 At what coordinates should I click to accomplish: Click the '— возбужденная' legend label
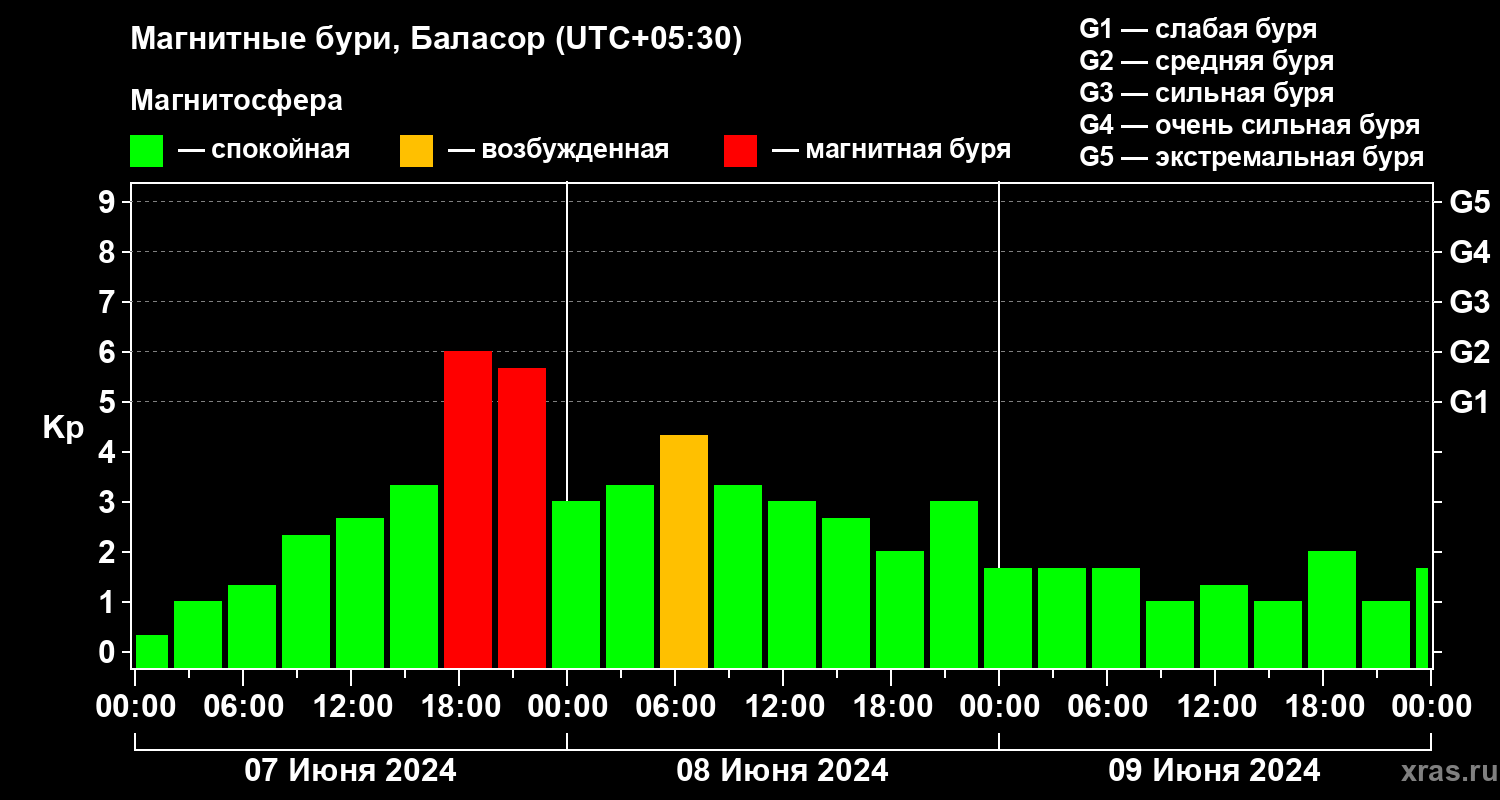(x=558, y=151)
